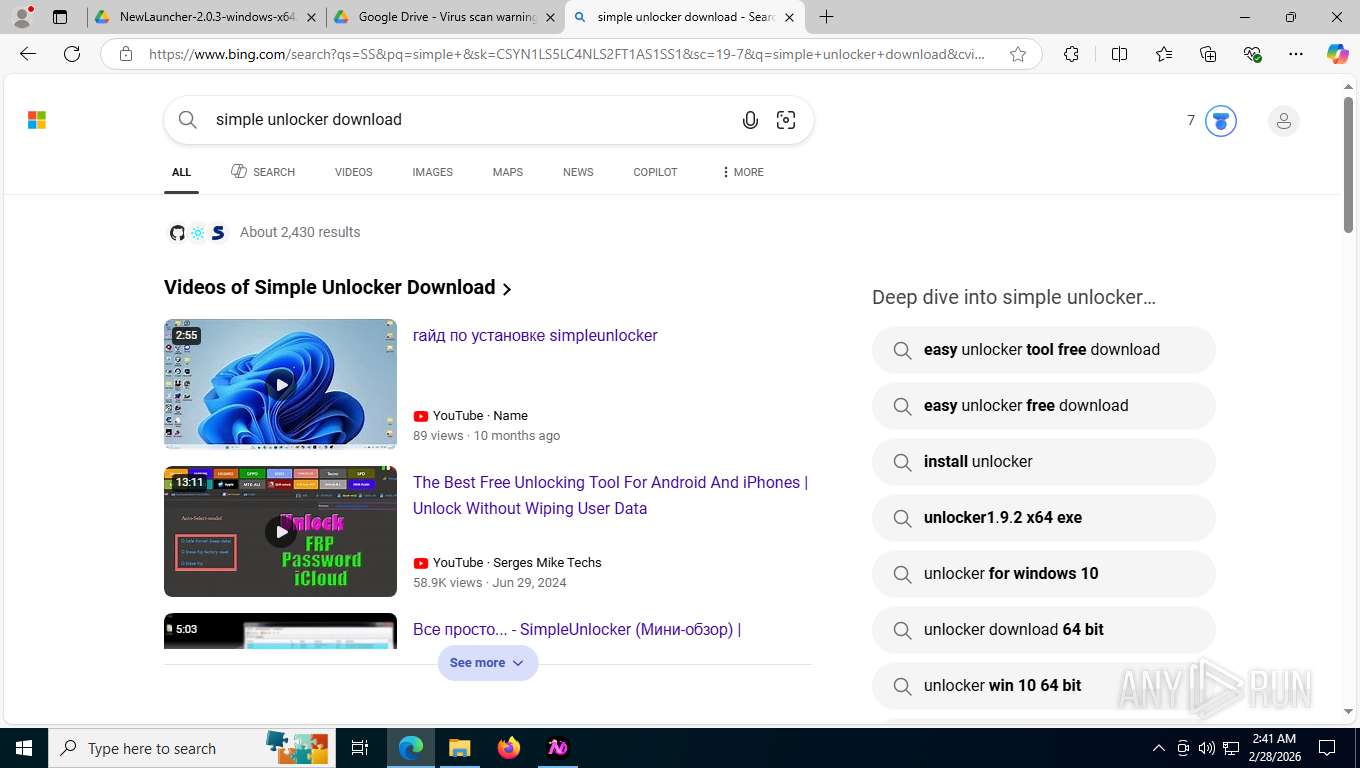Search unlocker for windows 10 suggestion
Viewport: 1360px width, 768px height.
pos(1043,574)
